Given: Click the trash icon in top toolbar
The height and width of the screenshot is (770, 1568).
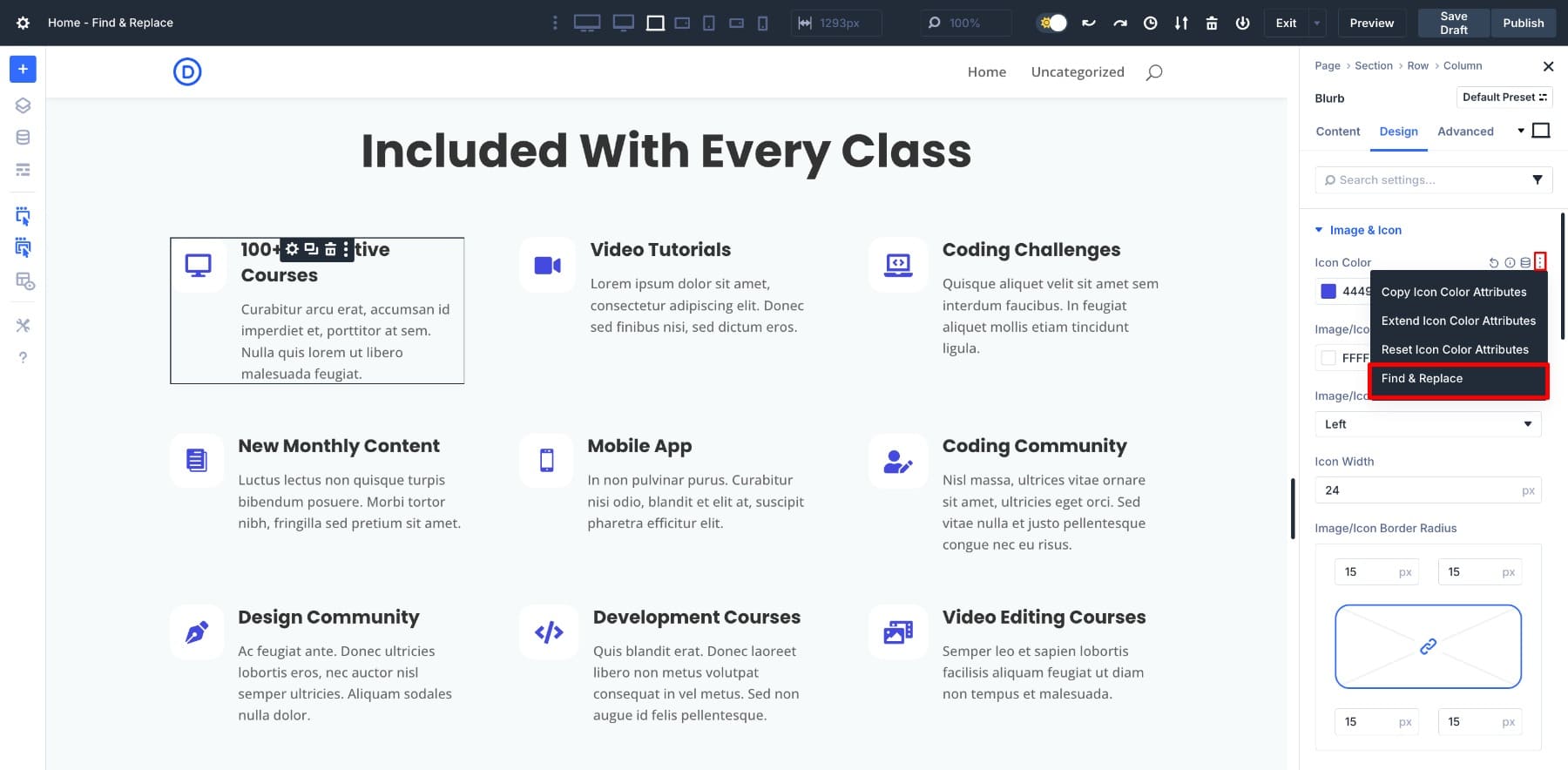Looking at the screenshot, I should coord(1211,23).
